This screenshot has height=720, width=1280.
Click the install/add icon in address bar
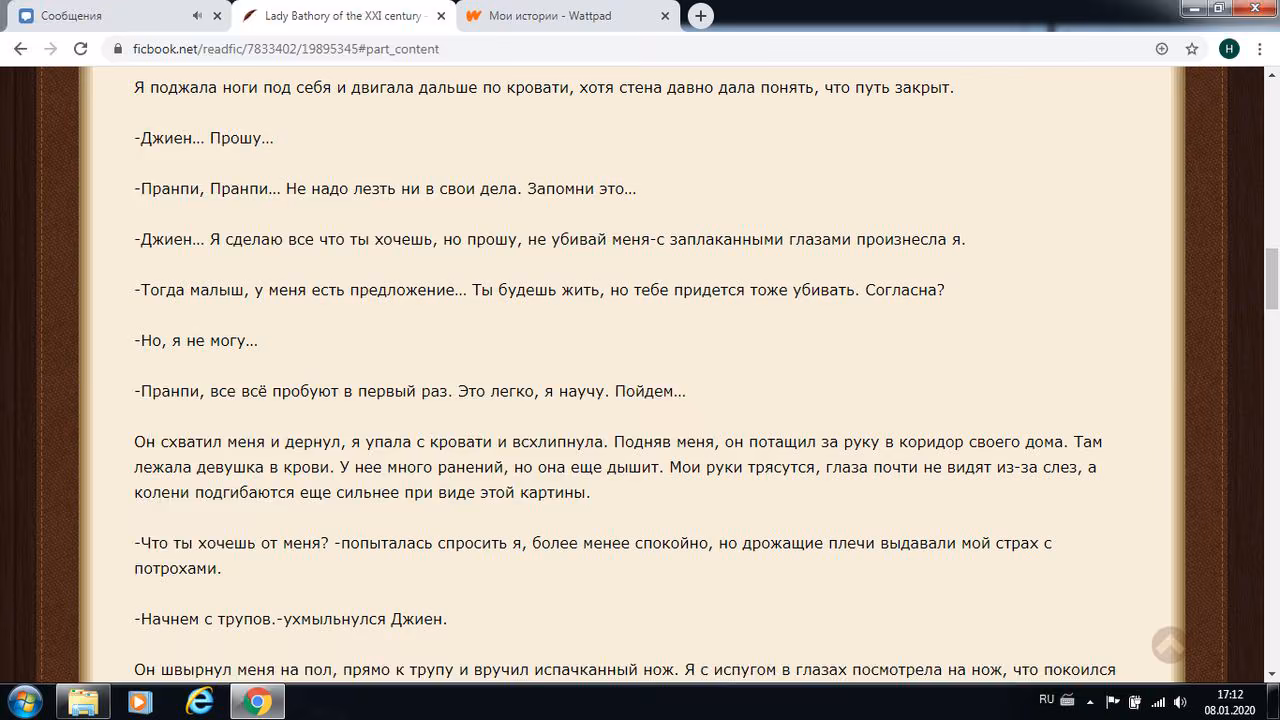1162,49
